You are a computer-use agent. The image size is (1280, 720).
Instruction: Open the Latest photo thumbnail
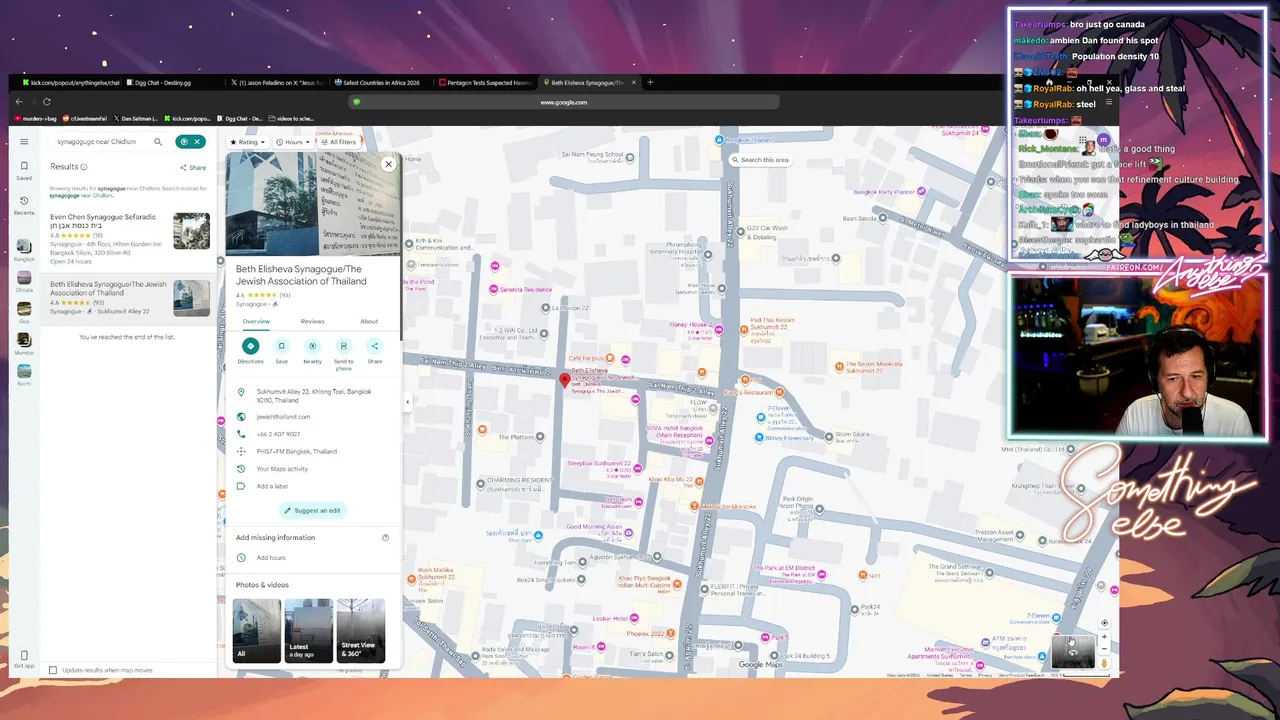click(308, 630)
